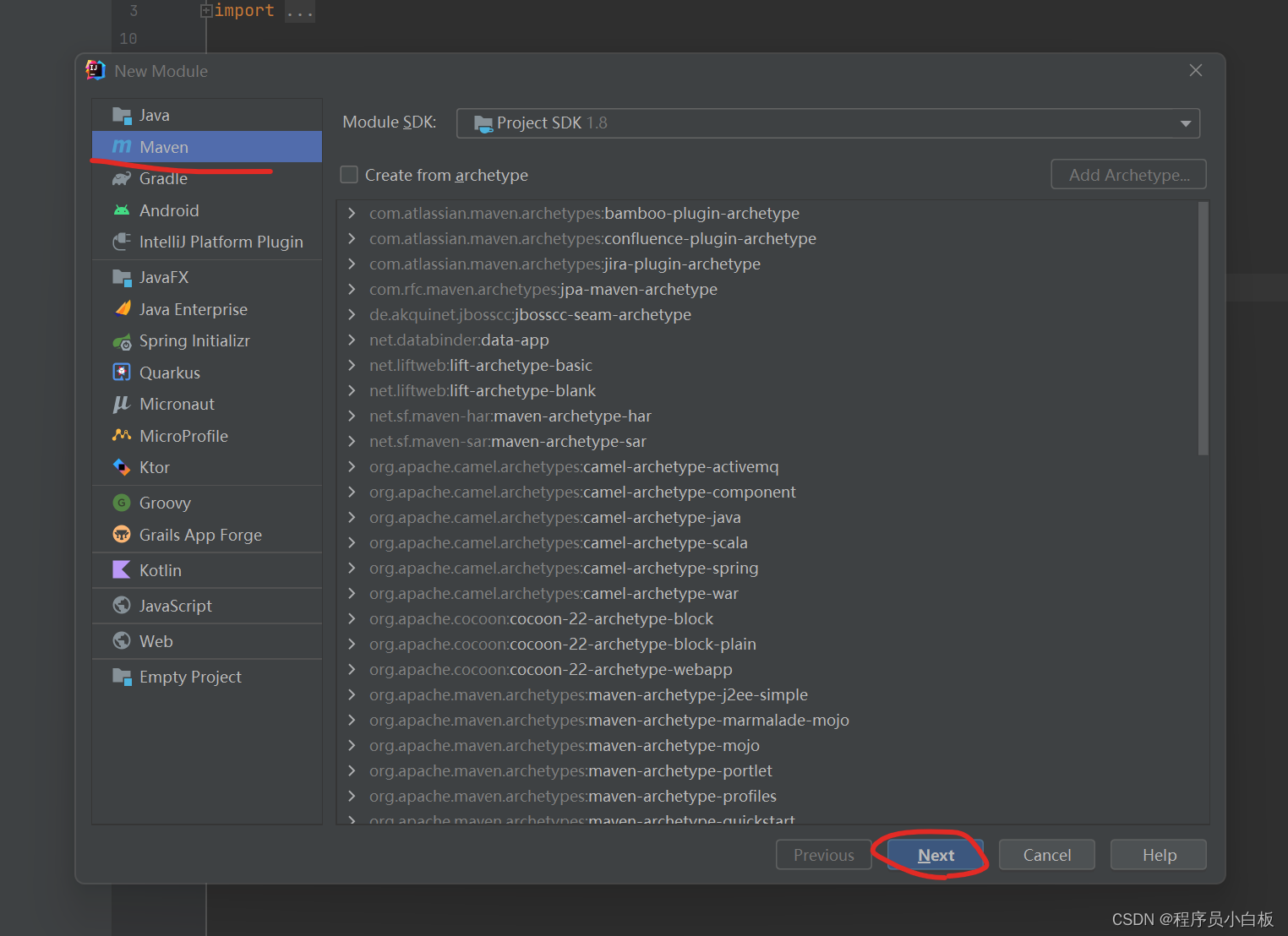
Task: Expand the jbosscc-seam-archetype entry
Action: coord(352,314)
